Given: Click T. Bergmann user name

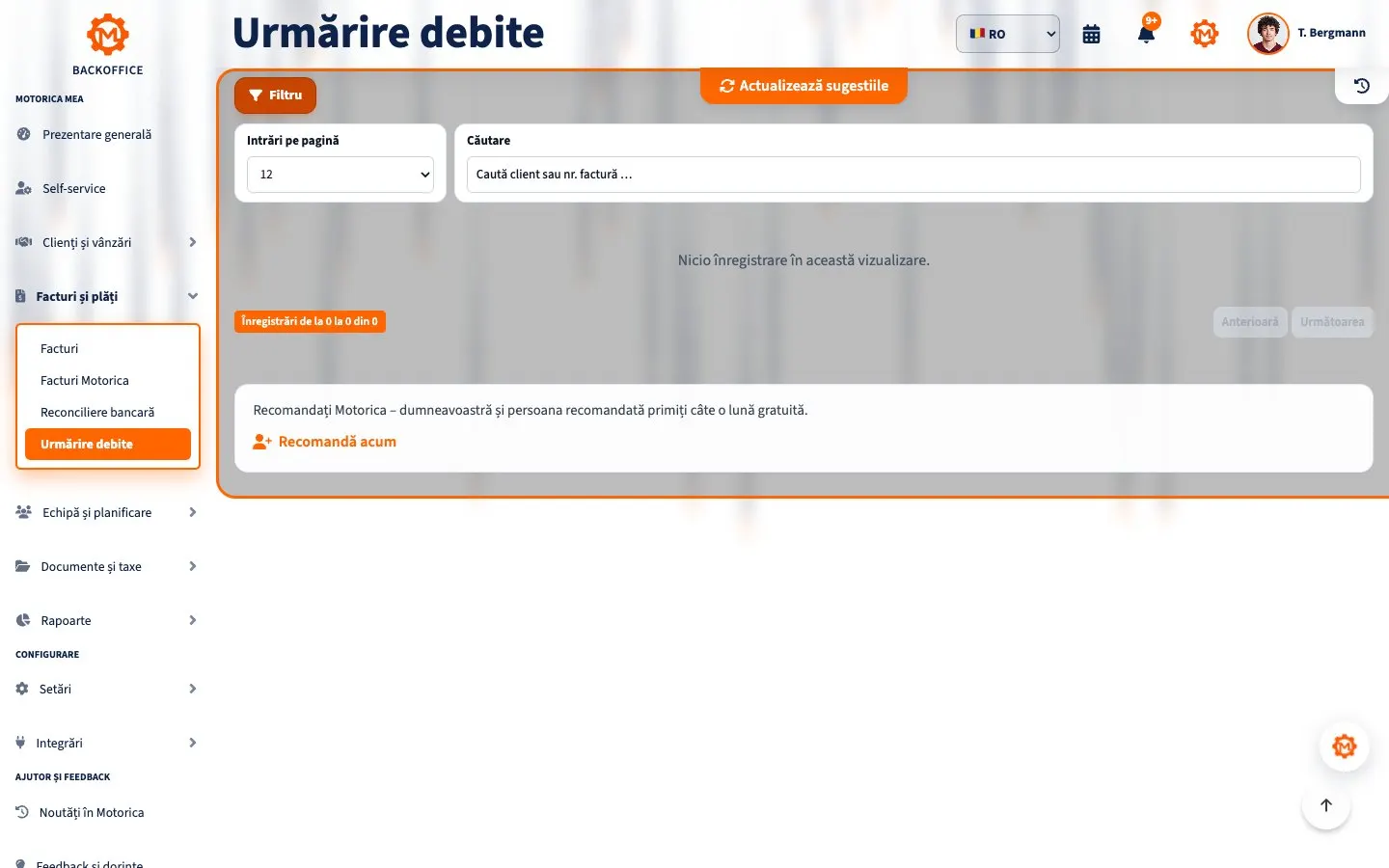Looking at the screenshot, I should pyautogui.click(x=1331, y=33).
